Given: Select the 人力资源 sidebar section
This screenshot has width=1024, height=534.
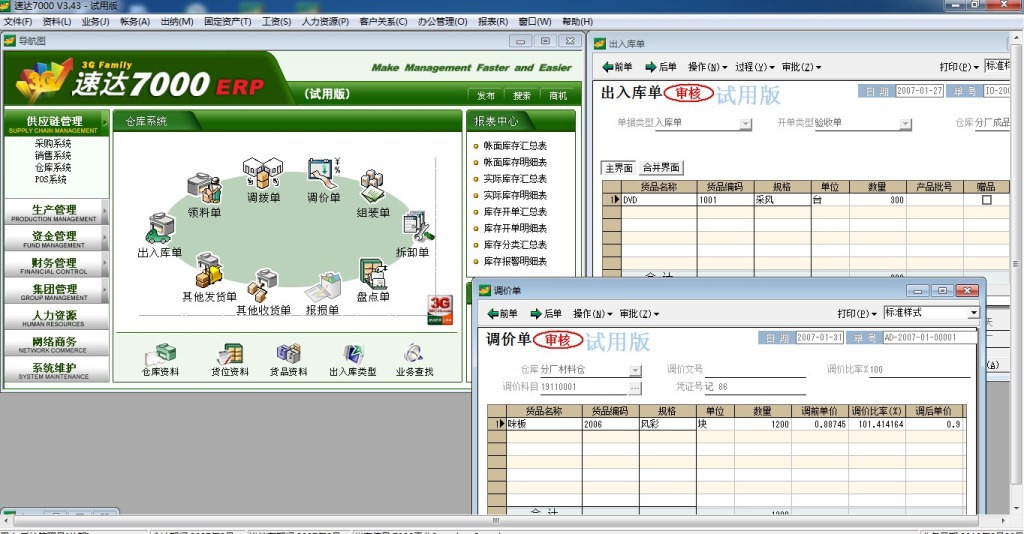Looking at the screenshot, I should 56,317.
